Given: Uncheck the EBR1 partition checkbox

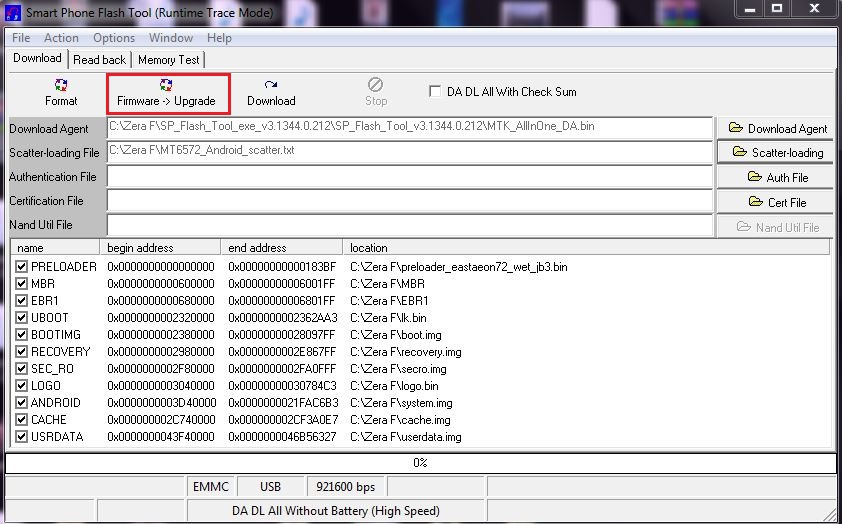Looking at the screenshot, I should (x=21, y=301).
